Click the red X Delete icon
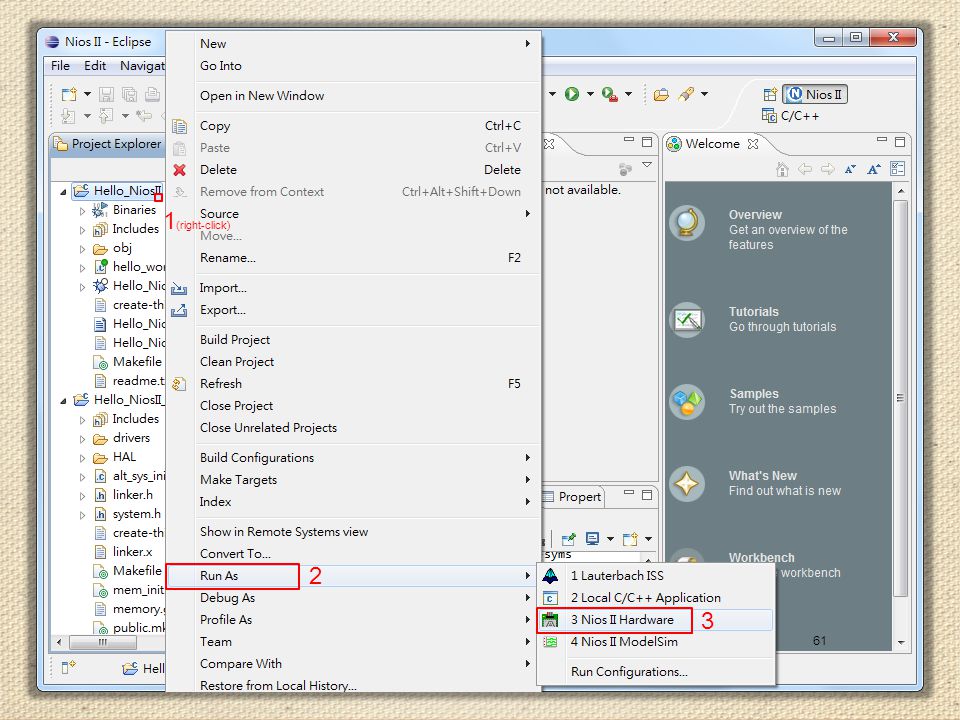The image size is (960, 720). click(179, 170)
